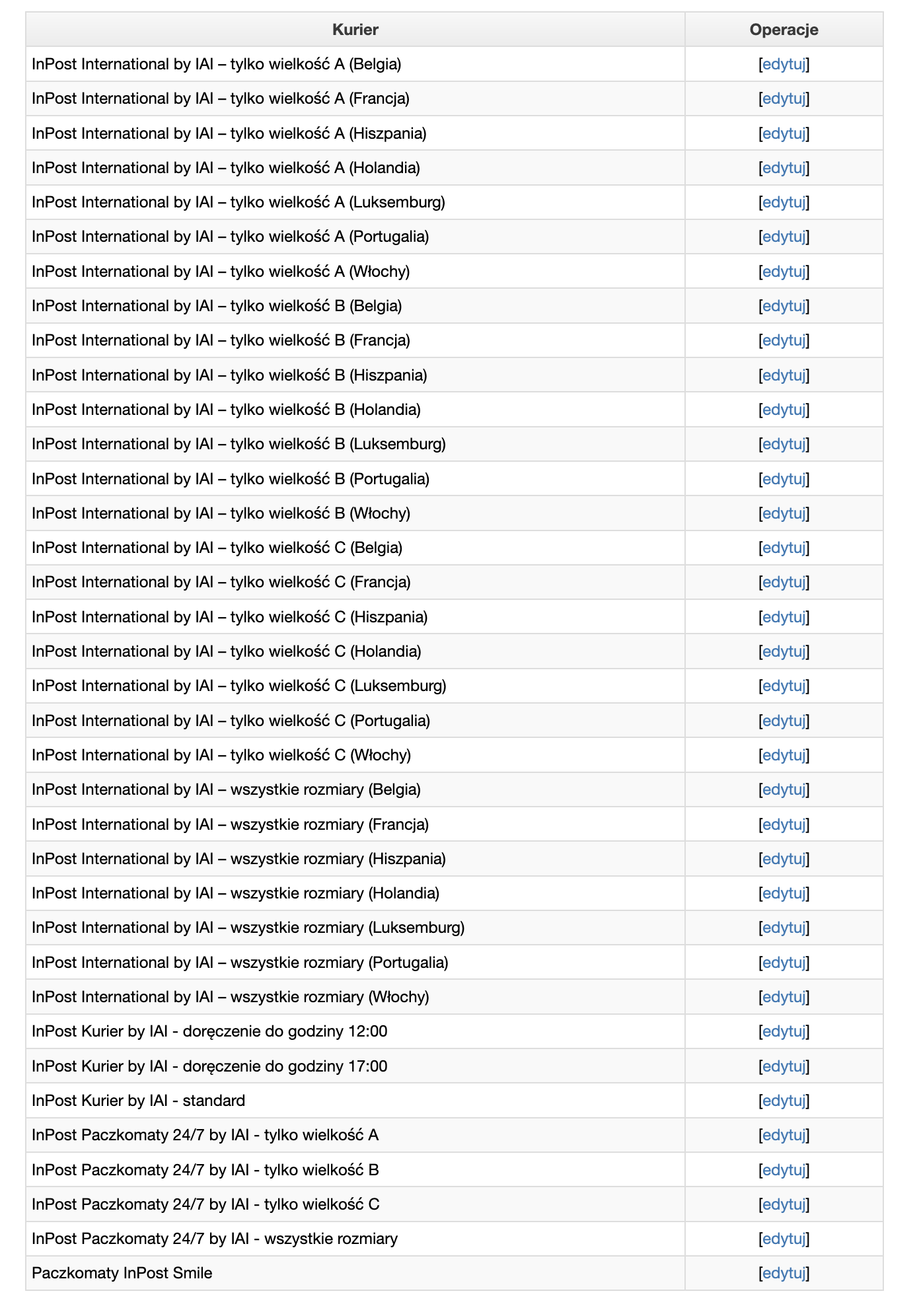
Task: Click edytuj for size C Francja
Action: pos(784,582)
